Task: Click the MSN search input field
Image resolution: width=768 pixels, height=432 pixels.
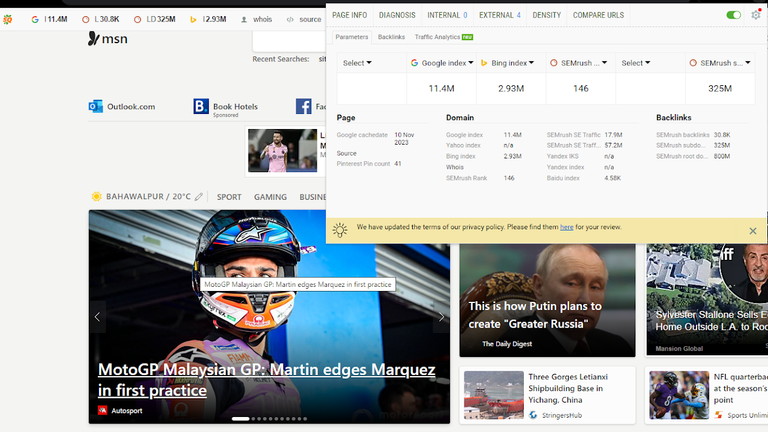Action: click(x=289, y=41)
